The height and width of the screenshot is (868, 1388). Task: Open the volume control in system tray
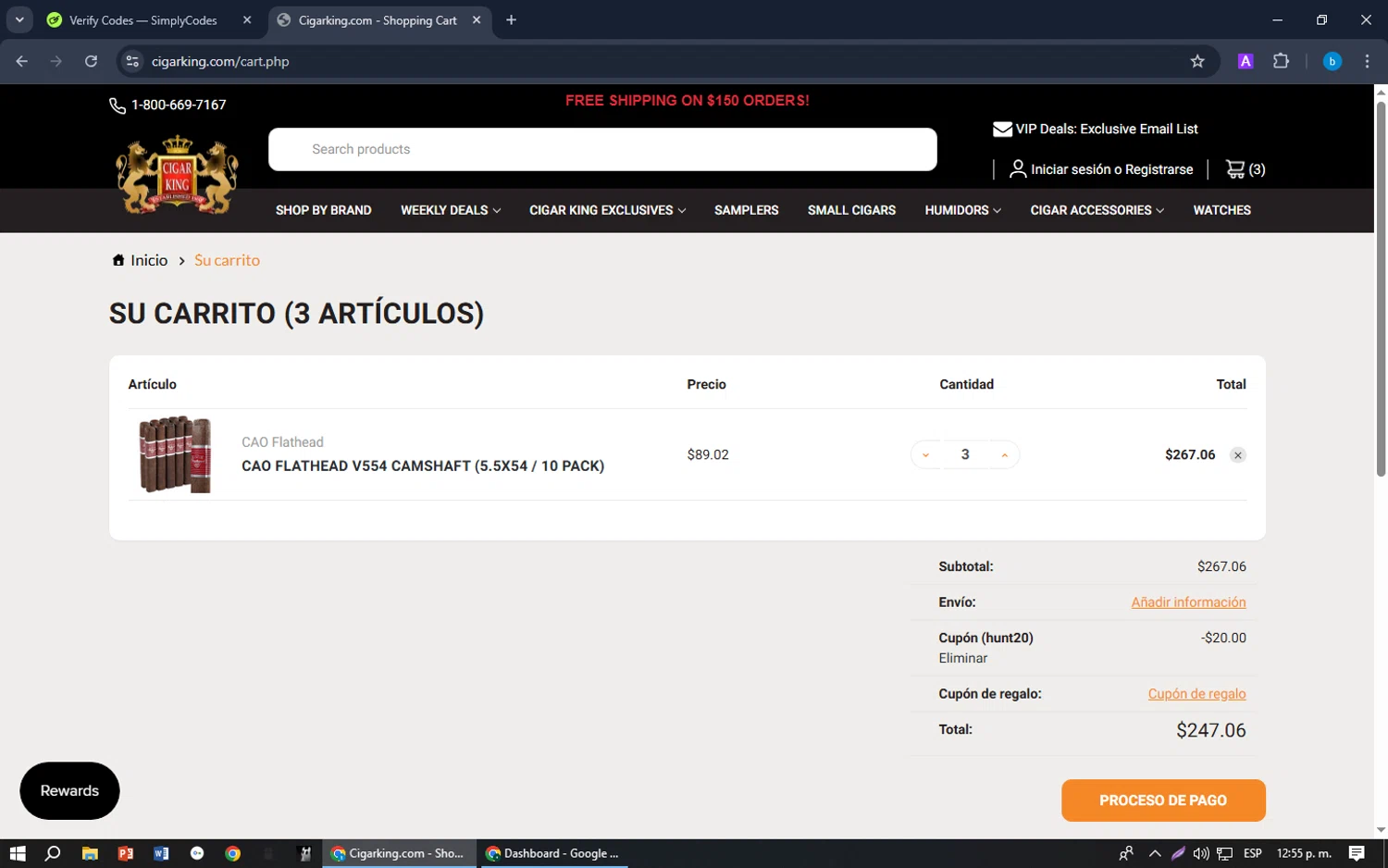pyautogui.click(x=1200, y=853)
